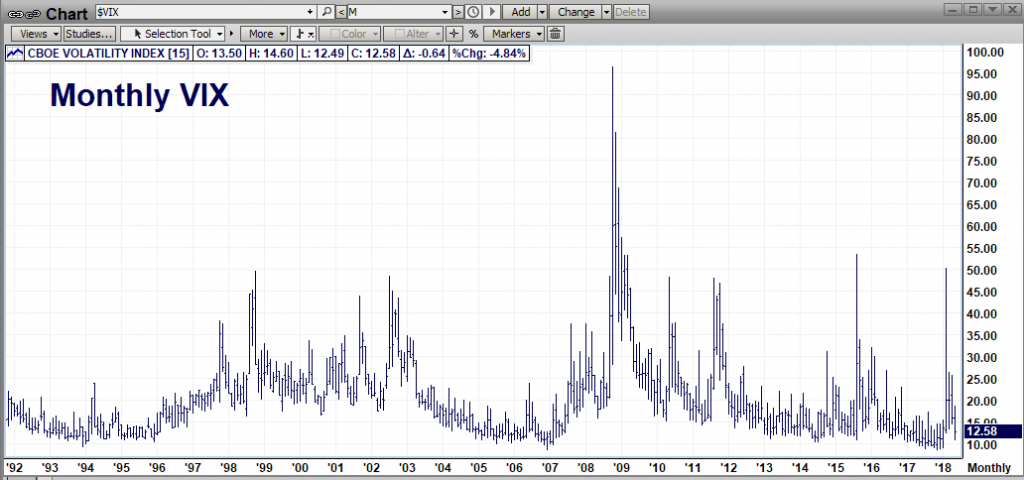Open the symbol search magnifier icon

(327, 12)
